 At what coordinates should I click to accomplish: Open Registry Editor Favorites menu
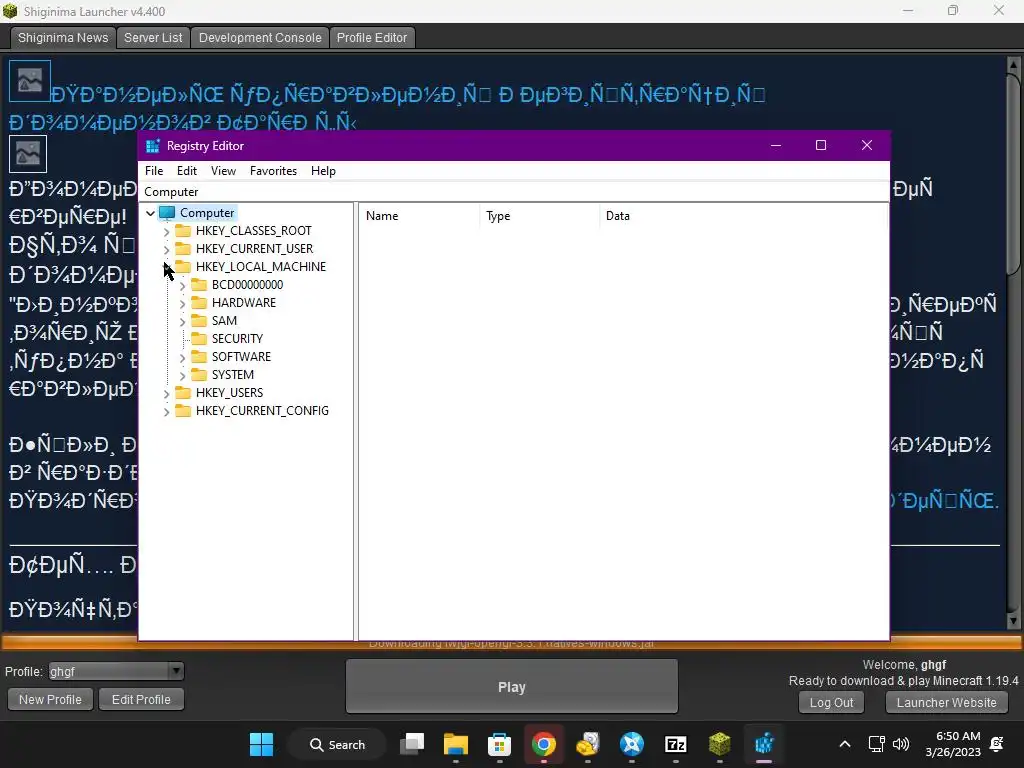click(273, 171)
